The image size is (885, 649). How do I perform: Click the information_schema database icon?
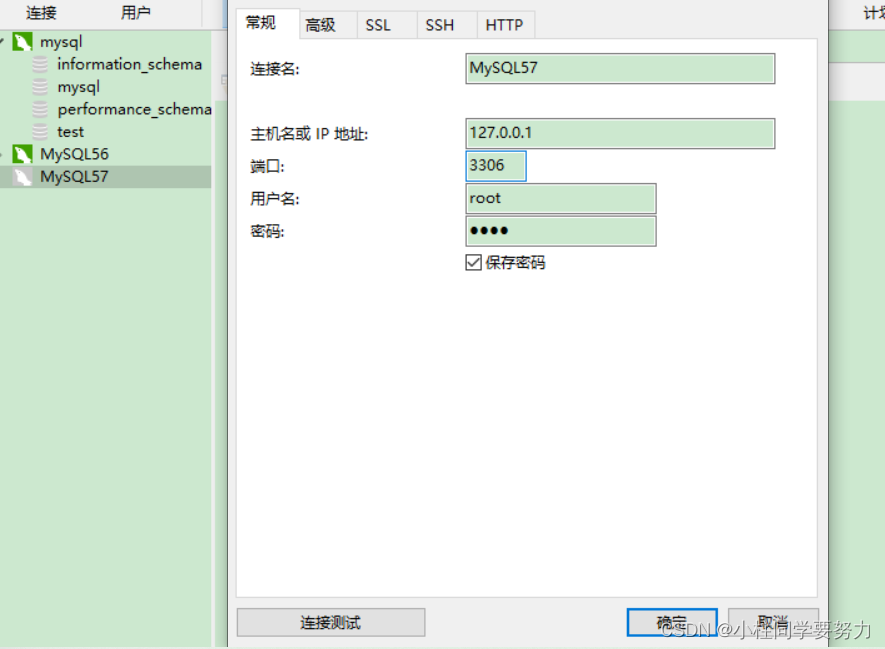(40, 64)
